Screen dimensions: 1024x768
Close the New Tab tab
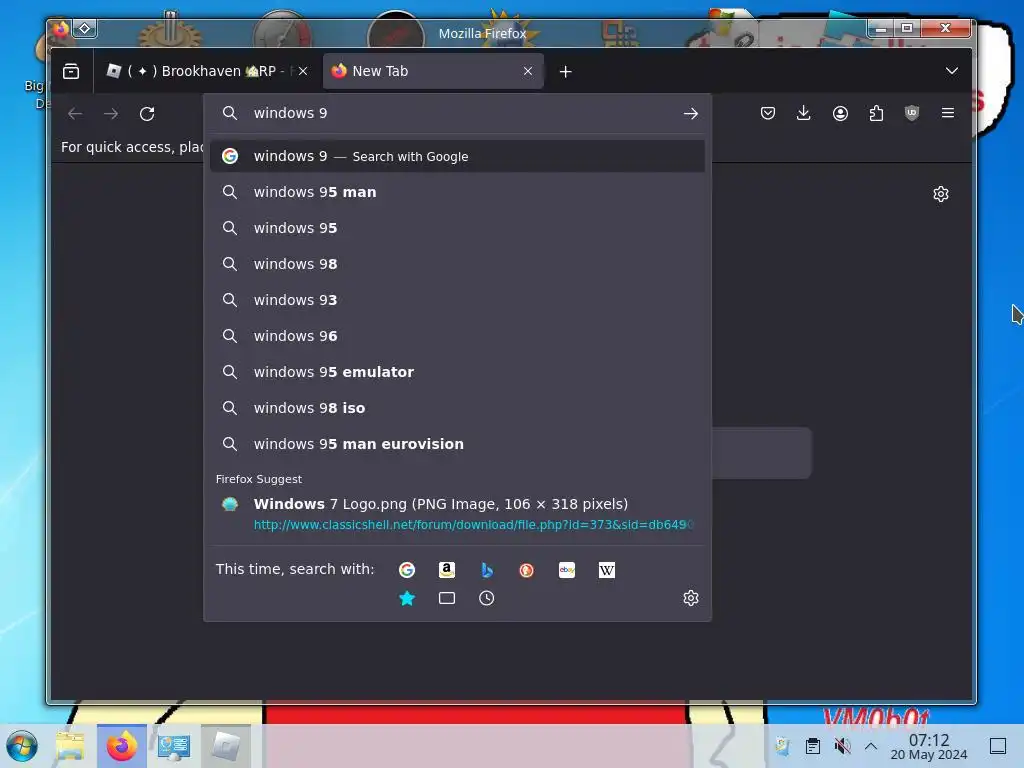(528, 71)
